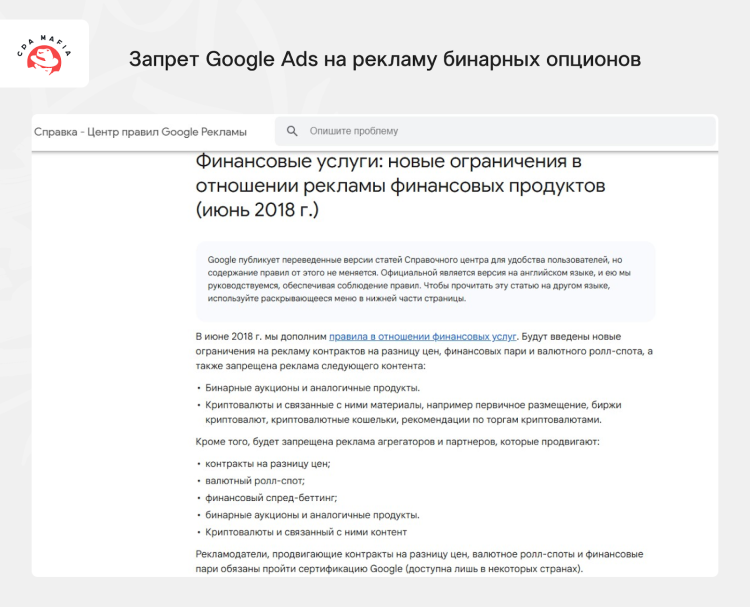Image resolution: width=750 pixels, height=607 pixels.
Task: Click the title 'Запрет Google Ads на рекламу бинарных опционов'
Action: coord(385,59)
